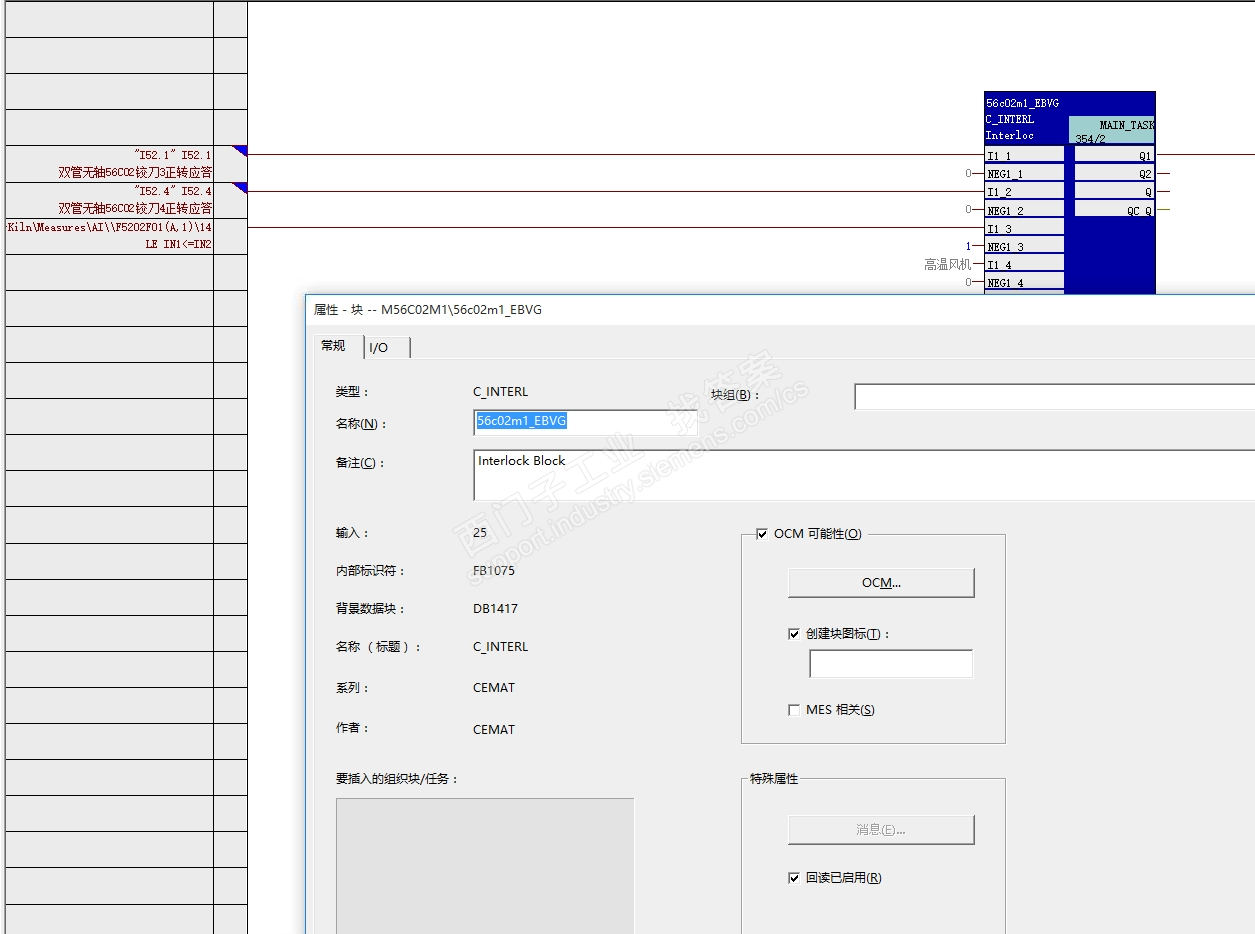Click the 备注 Interlock Block text area
The width and height of the screenshot is (1255, 934).
point(864,475)
